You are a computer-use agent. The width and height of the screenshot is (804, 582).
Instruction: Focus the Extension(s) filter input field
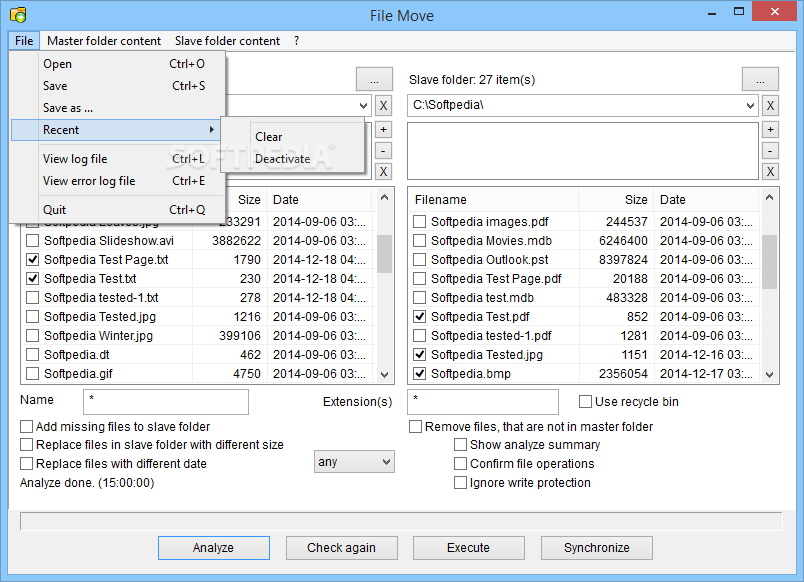click(x=483, y=402)
